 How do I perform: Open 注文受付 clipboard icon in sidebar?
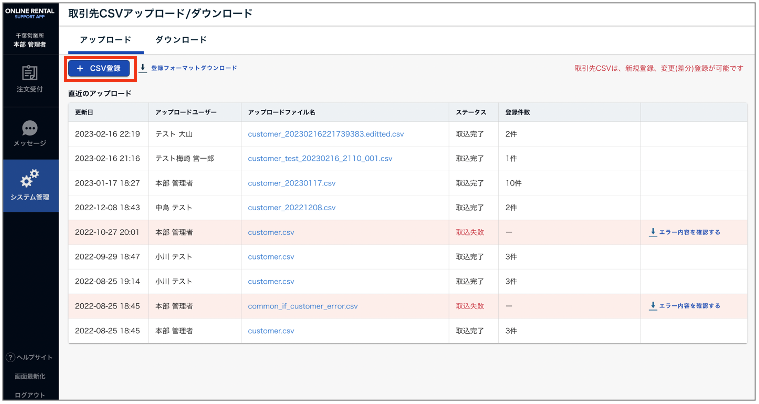tap(29, 74)
